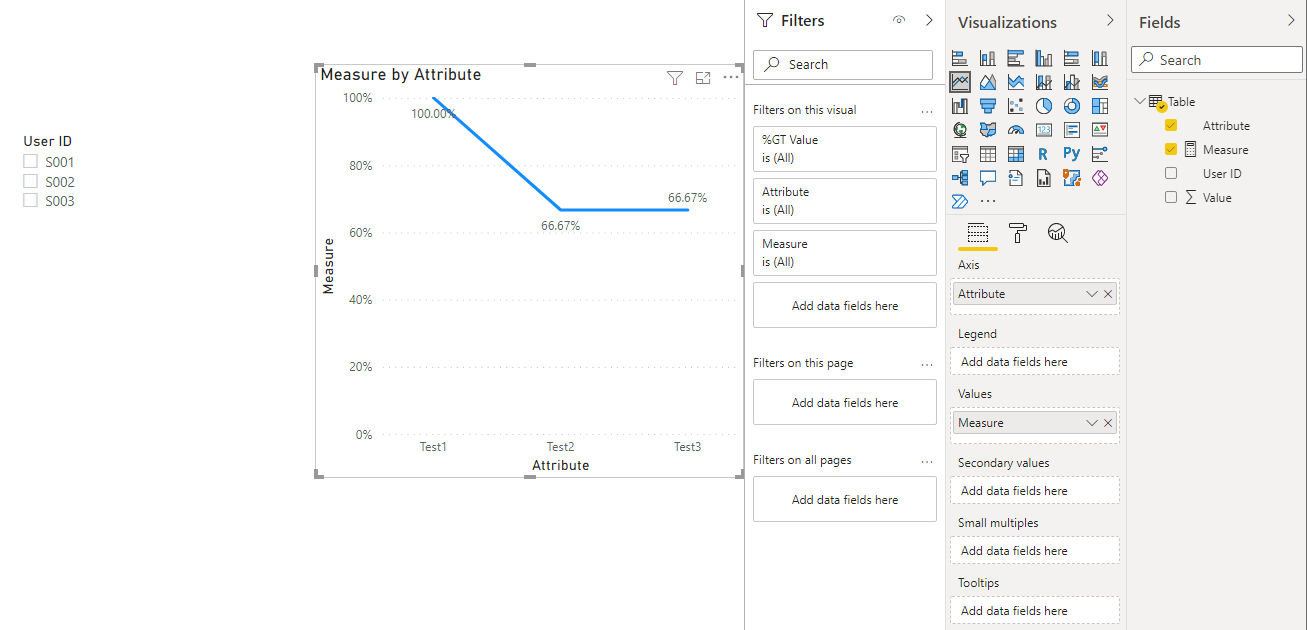The width and height of the screenshot is (1307, 630).
Task: Get more visuals via ellipsis
Action: 988,201
